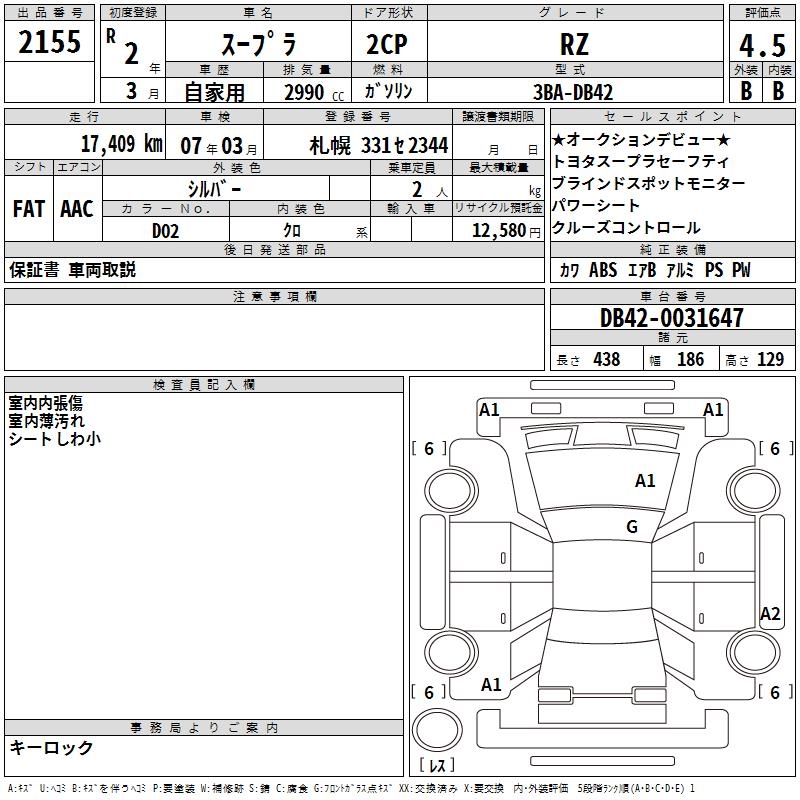Select the A2 damage mark on the diagram

click(770, 613)
